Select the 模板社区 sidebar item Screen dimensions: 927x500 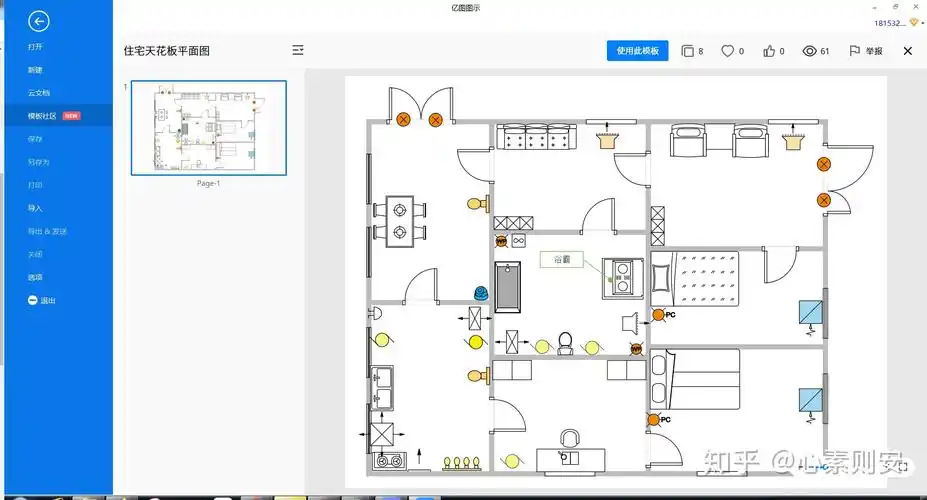tap(42, 116)
